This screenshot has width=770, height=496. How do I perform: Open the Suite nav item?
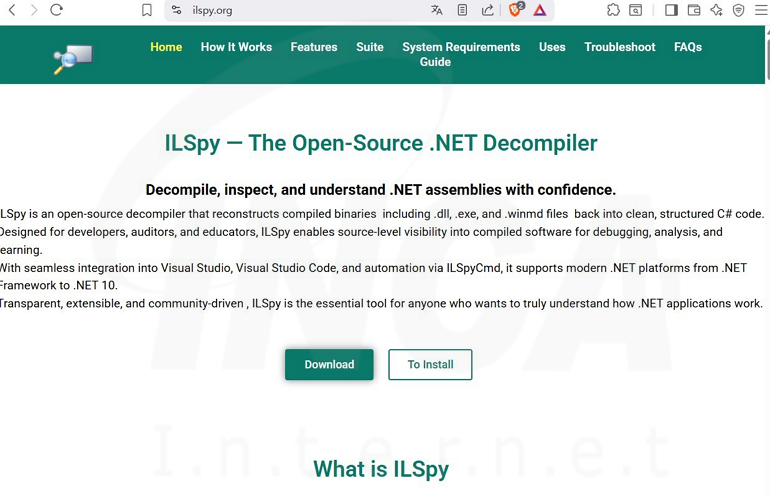pyautogui.click(x=370, y=47)
